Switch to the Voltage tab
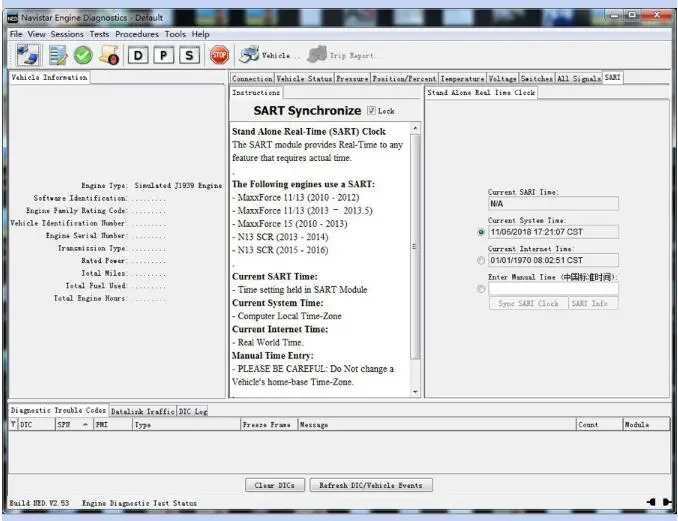The width and height of the screenshot is (678, 521). (x=502, y=79)
